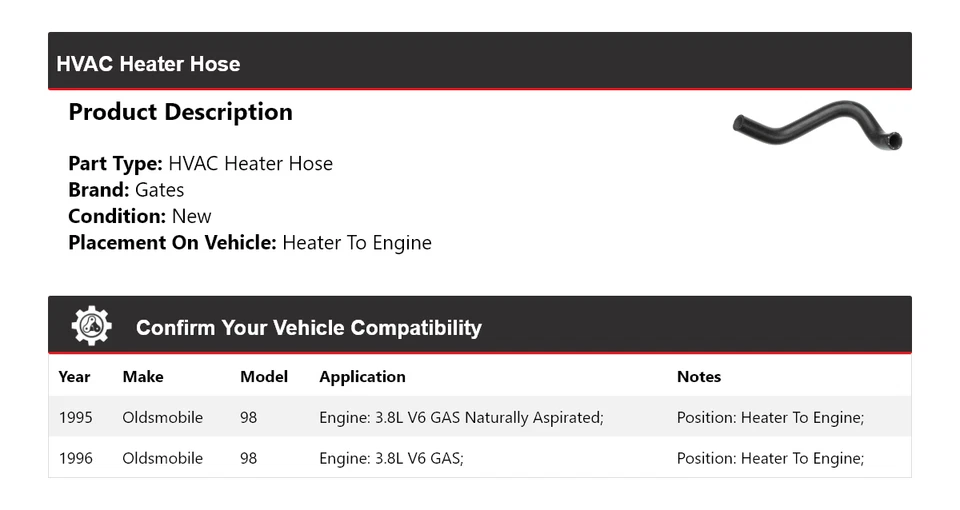The height and width of the screenshot is (510, 960).
Task: Click the 1995 row position note
Action: click(x=770, y=417)
